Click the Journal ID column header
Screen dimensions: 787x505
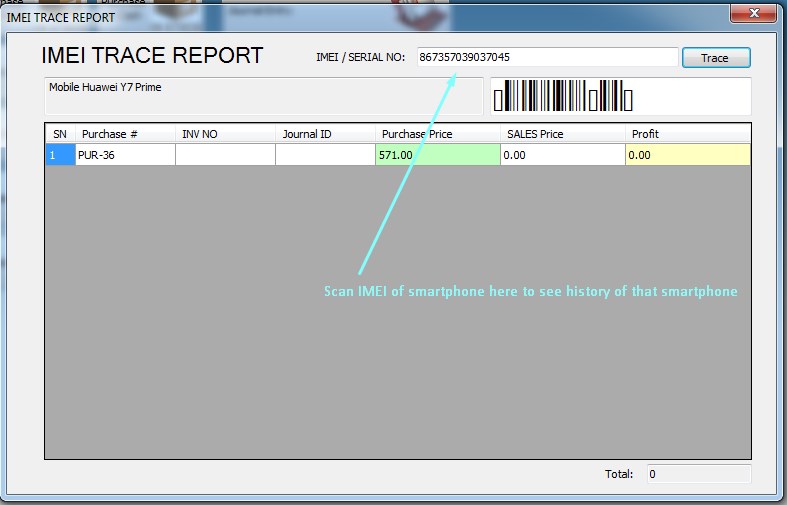[325, 134]
